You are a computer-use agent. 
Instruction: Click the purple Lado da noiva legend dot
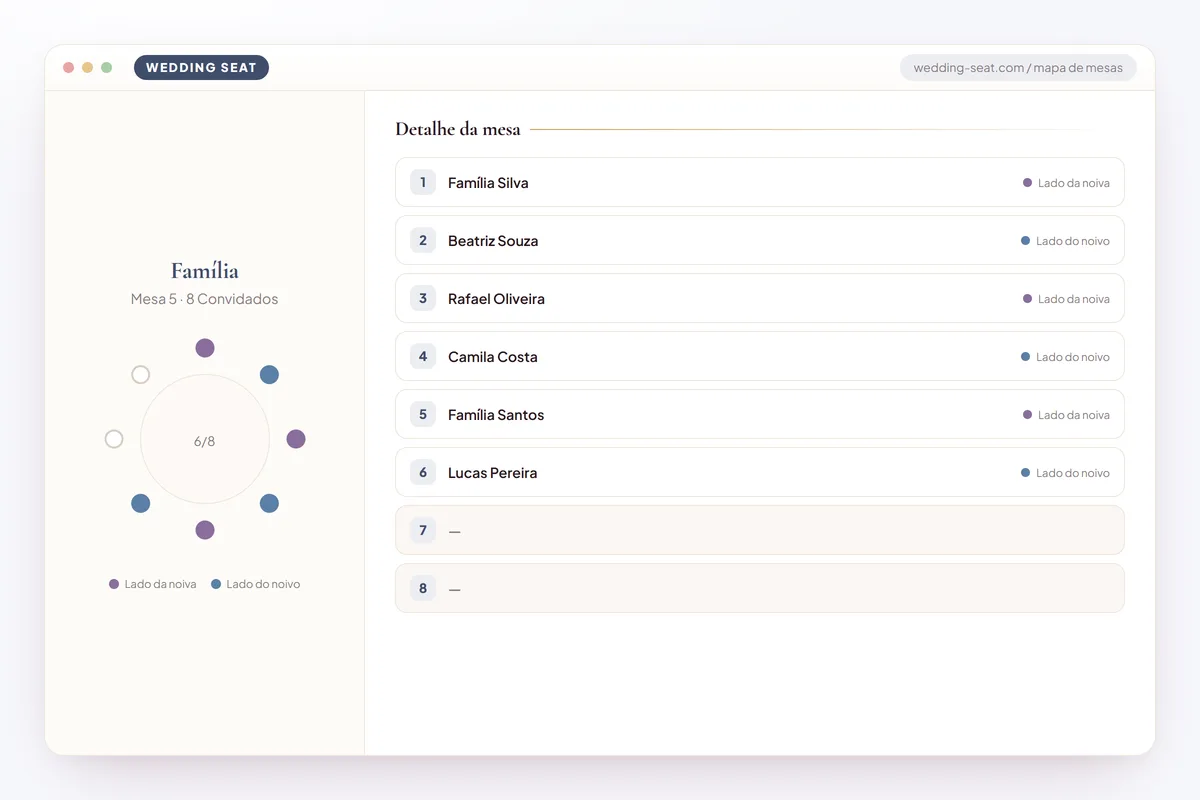tap(114, 584)
